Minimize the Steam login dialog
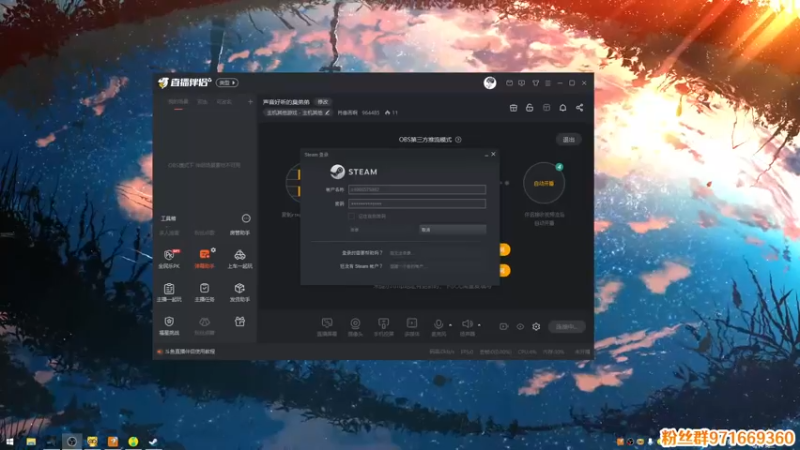 (486, 154)
